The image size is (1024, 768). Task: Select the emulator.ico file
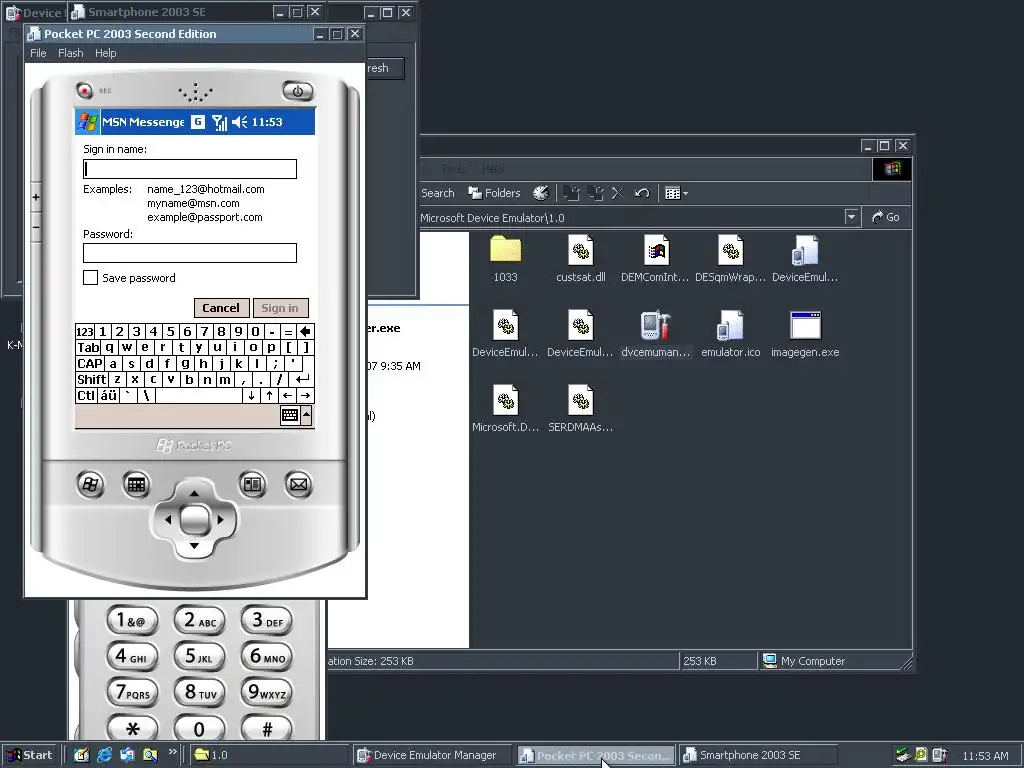(730, 334)
